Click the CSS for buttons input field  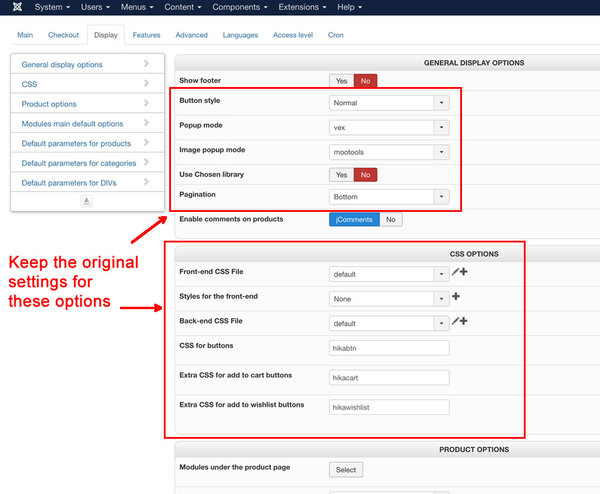pyautogui.click(x=389, y=348)
